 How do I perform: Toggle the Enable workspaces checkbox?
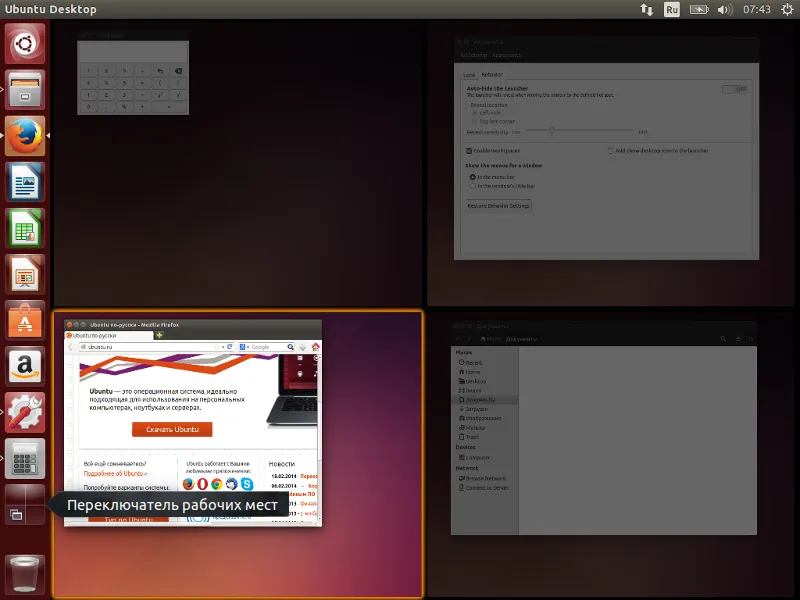pos(469,151)
